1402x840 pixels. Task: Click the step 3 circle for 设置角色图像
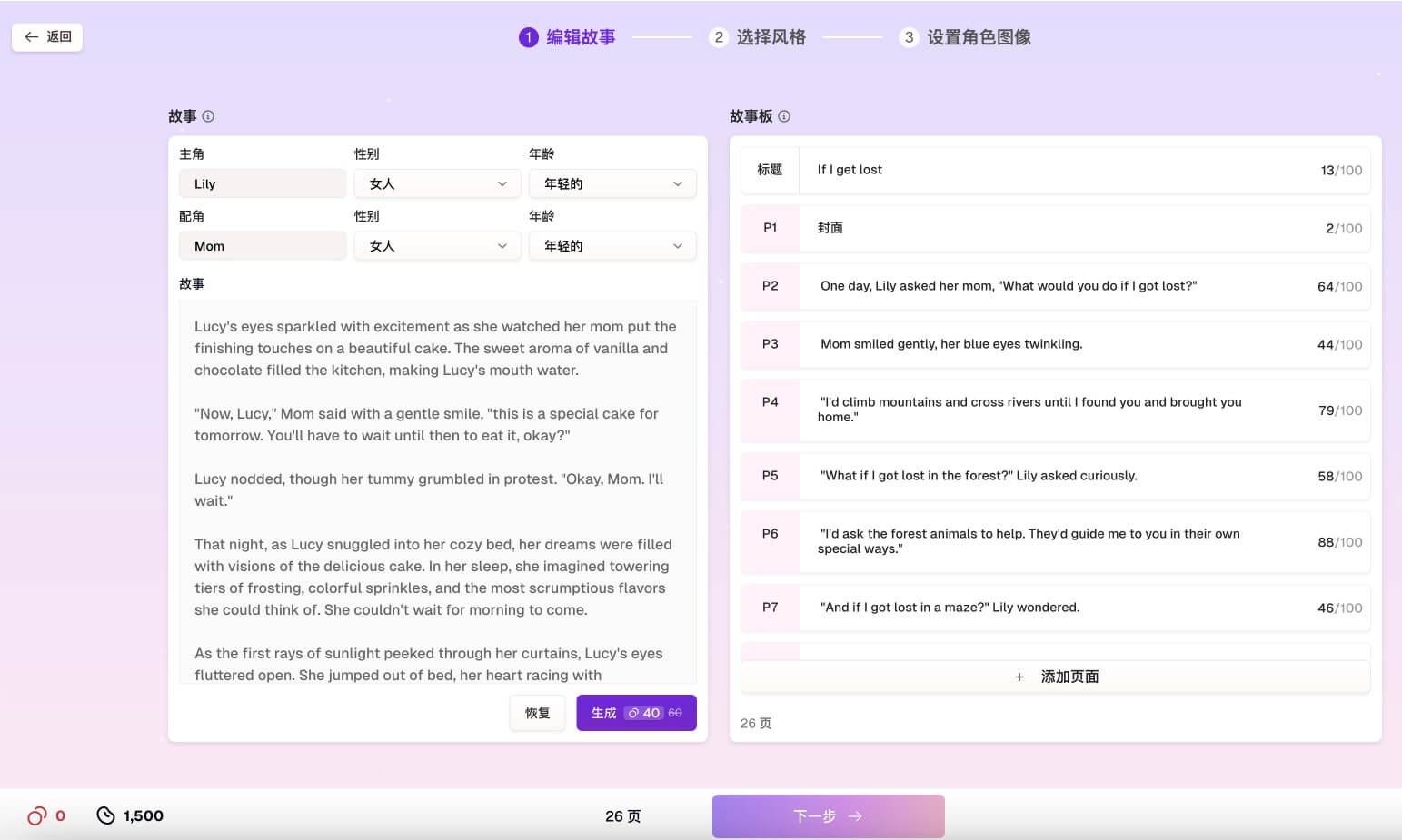[909, 37]
